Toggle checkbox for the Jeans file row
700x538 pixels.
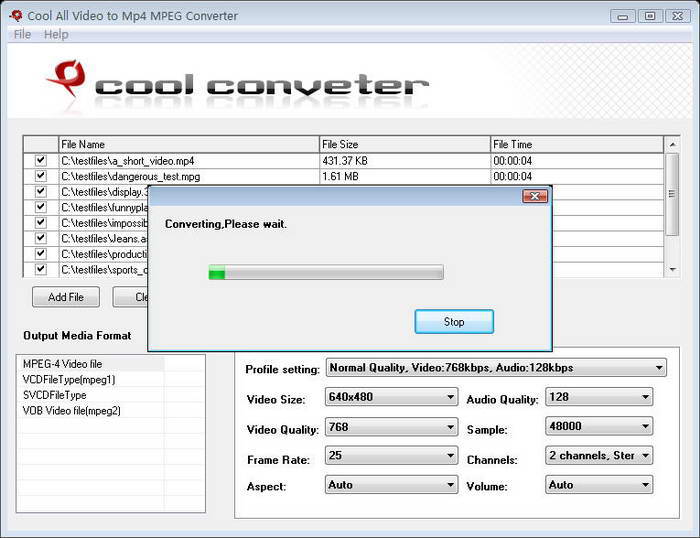(41, 238)
